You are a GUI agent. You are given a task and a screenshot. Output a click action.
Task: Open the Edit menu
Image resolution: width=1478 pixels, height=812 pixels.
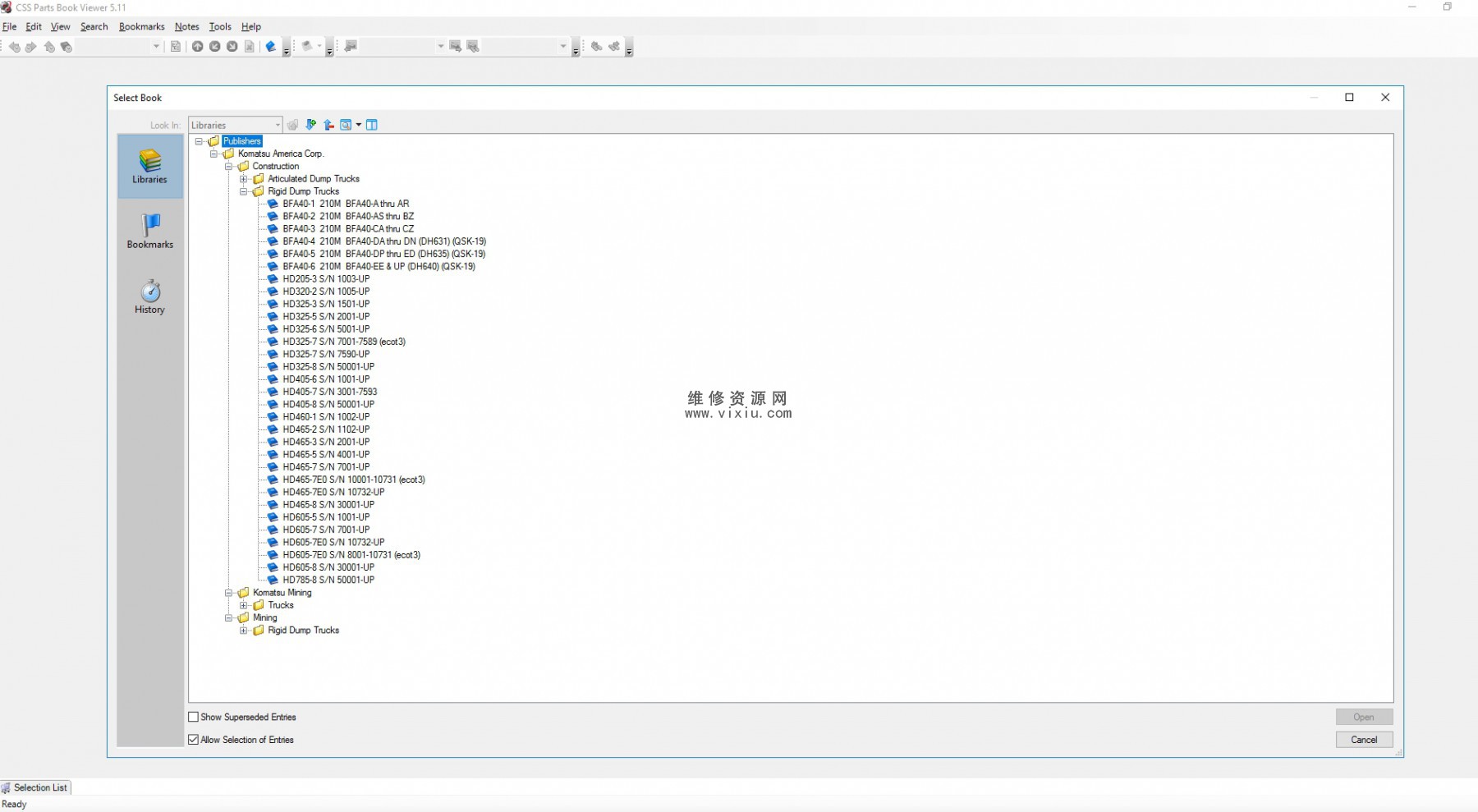[34, 26]
